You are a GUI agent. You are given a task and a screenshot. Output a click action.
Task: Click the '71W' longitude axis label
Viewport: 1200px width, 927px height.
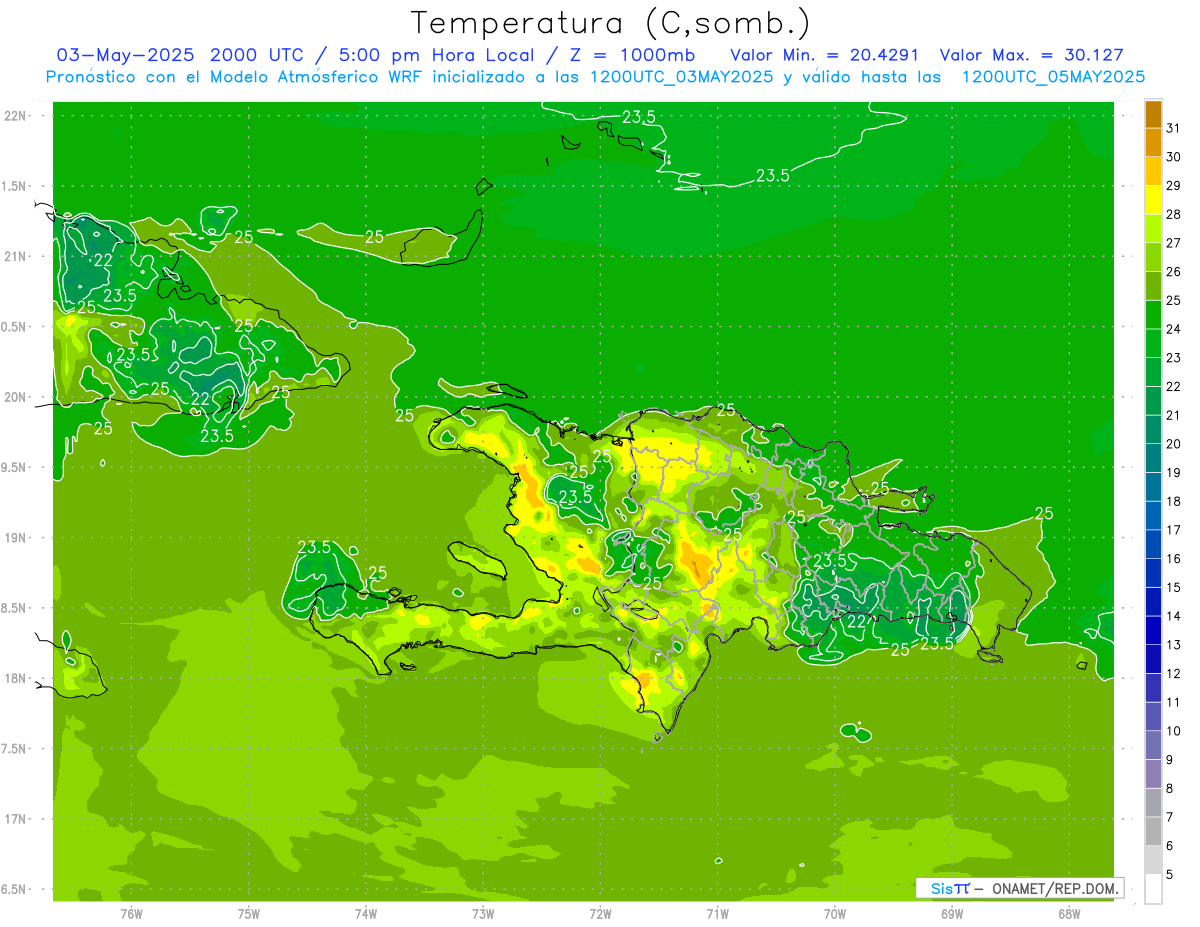coord(717,914)
